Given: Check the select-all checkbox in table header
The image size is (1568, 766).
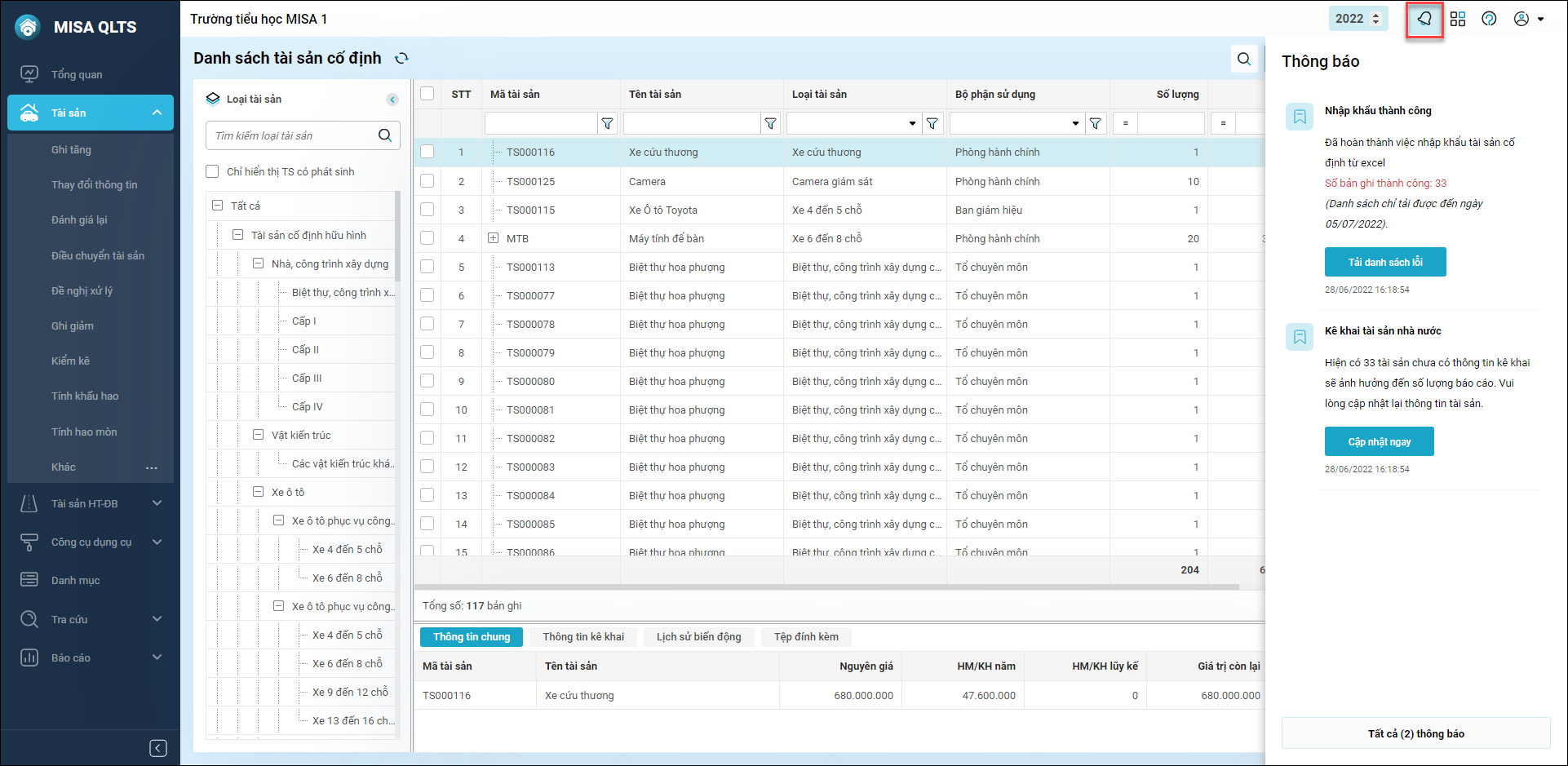Looking at the screenshot, I should click(427, 94).
